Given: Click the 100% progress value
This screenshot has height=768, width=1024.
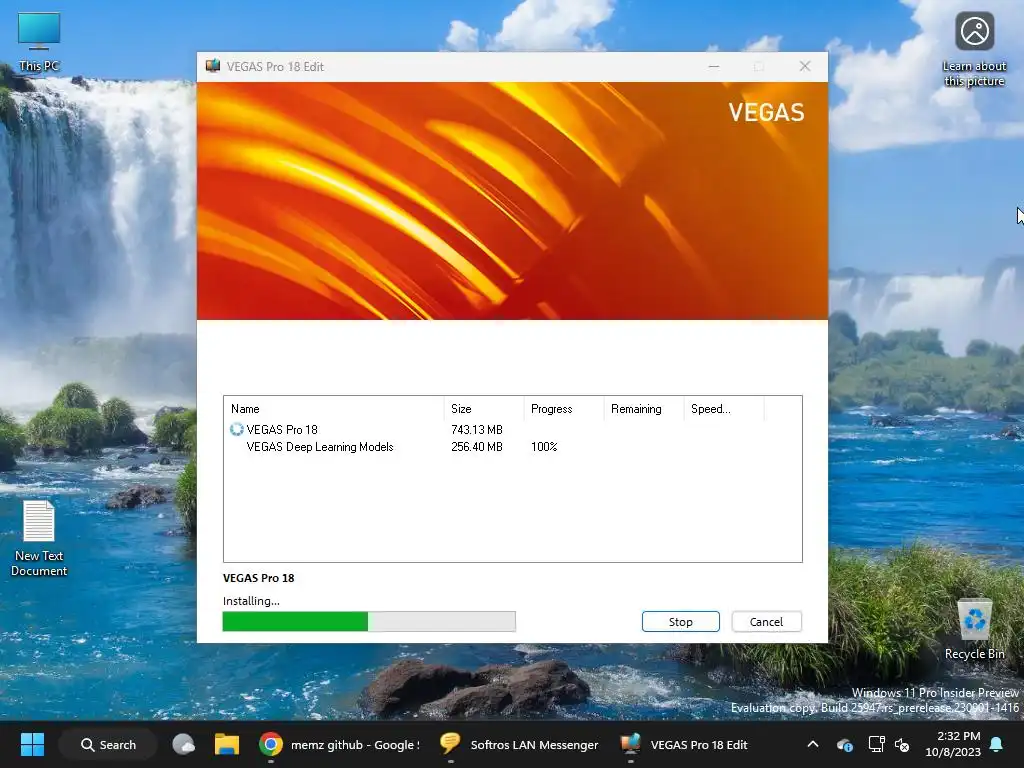Looking at the screenshot, I should coord(544,447).
